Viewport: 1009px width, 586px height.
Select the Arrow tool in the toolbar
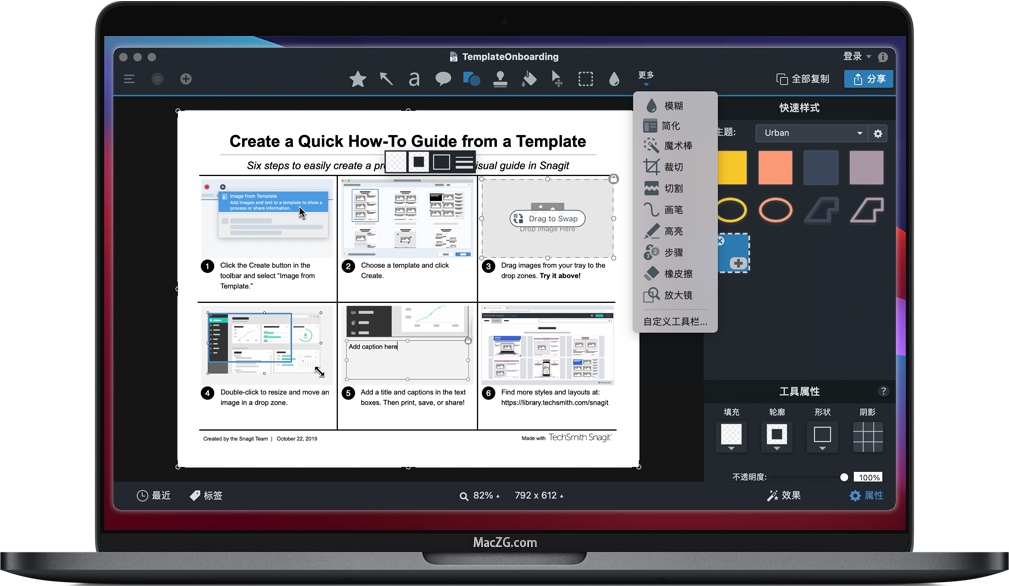click(x=386, y=78)
